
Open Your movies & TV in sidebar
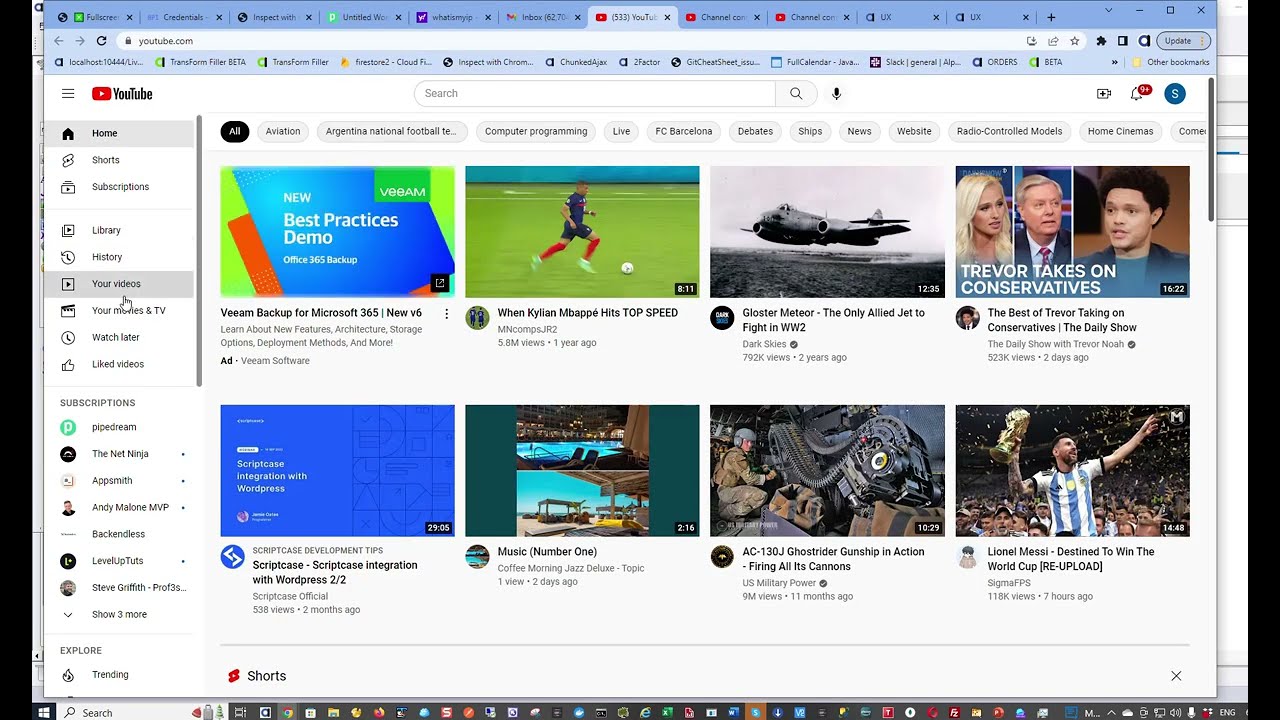pos(120,310)
